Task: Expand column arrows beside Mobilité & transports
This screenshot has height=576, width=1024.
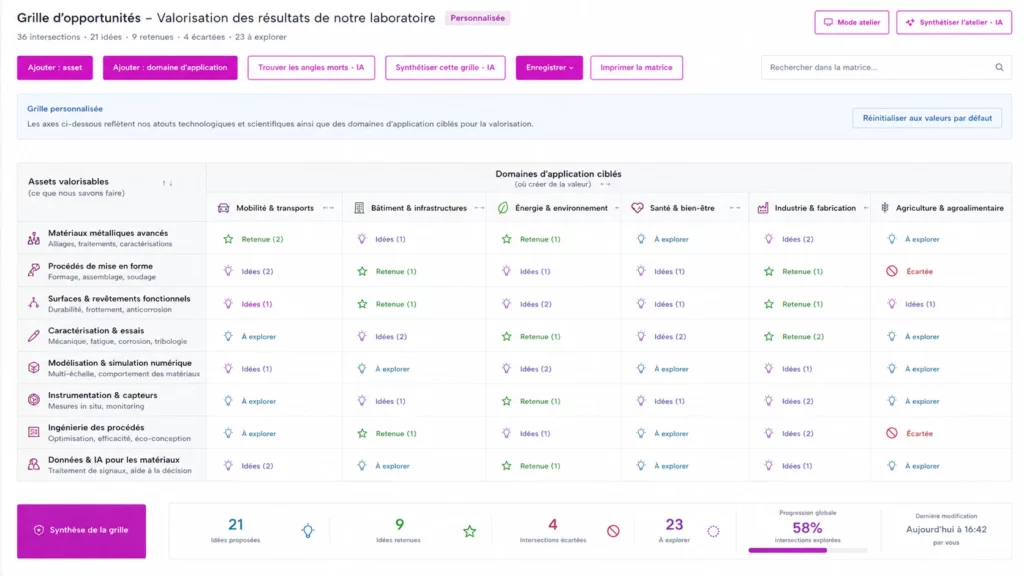Action: (328, 208)
